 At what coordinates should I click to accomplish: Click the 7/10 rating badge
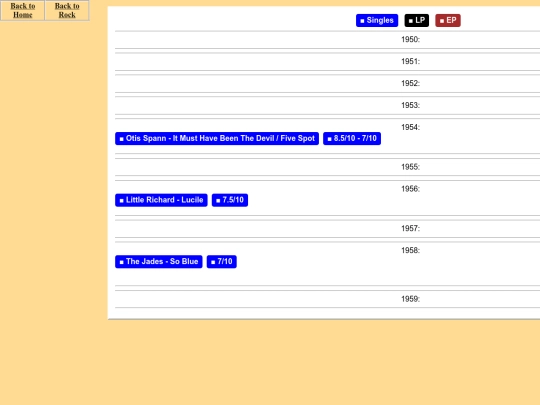tap(221, 262)
